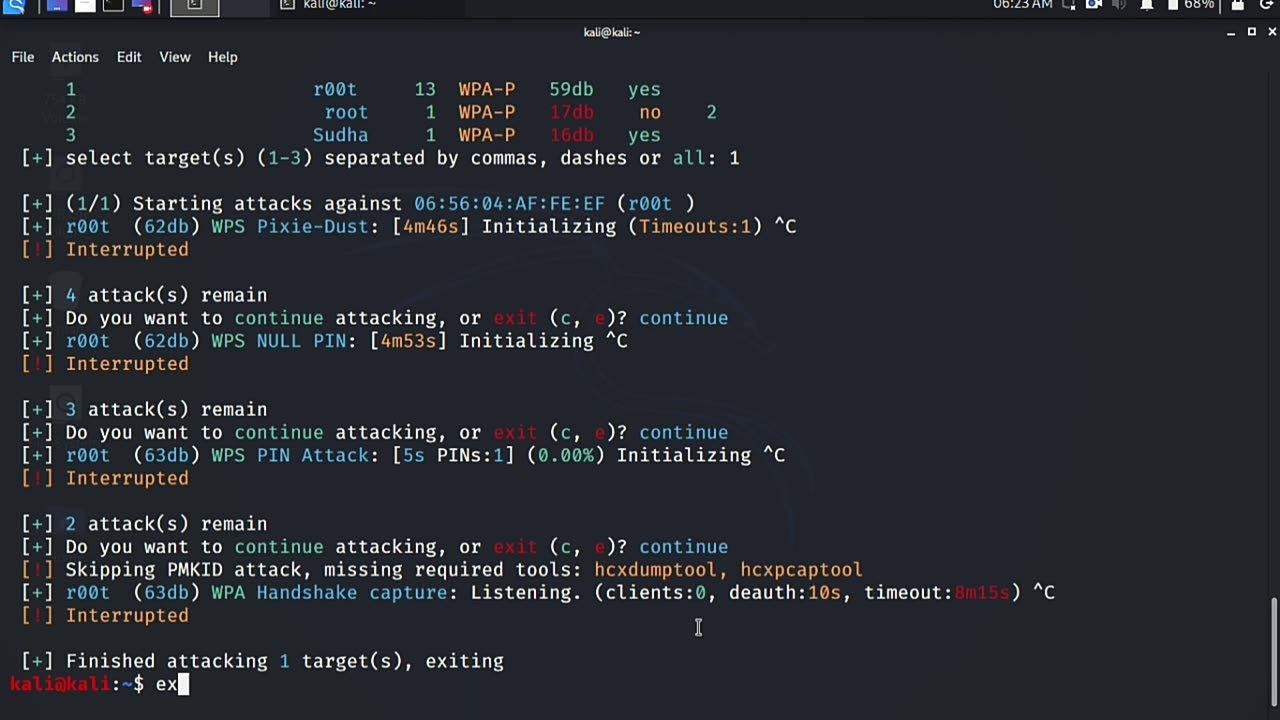Click the '4m46s' timer text
1280x720 pixels.
click(431, 226)
